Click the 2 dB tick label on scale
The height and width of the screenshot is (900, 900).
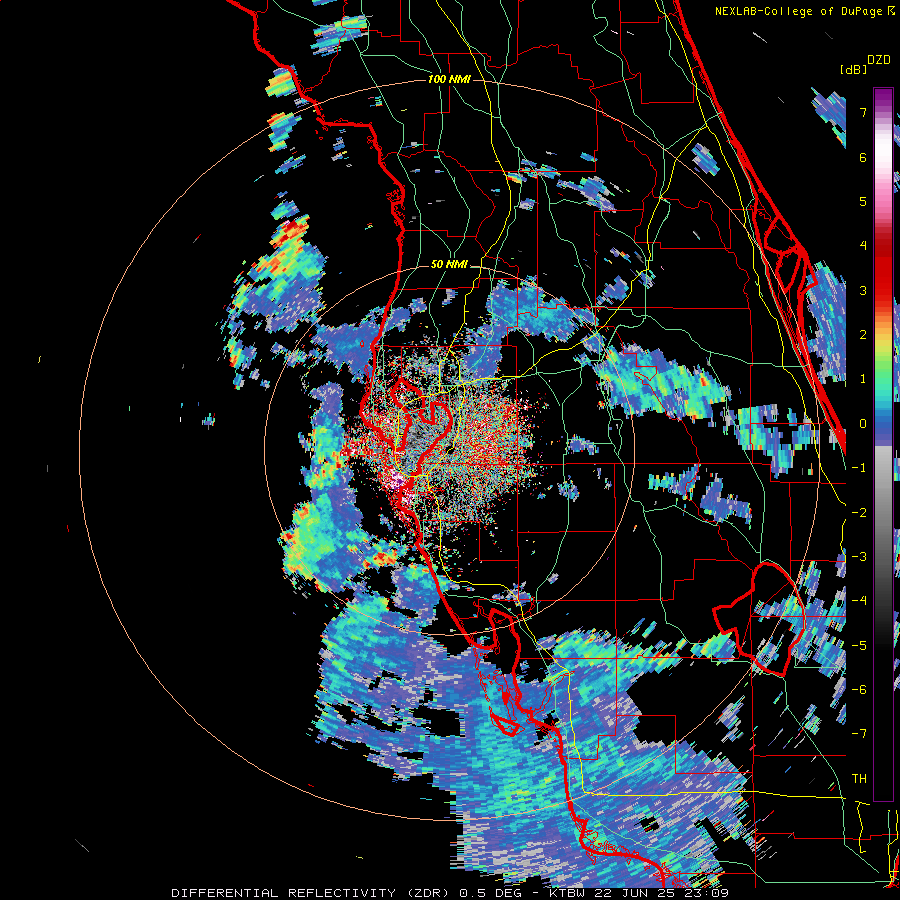(863, 335)
